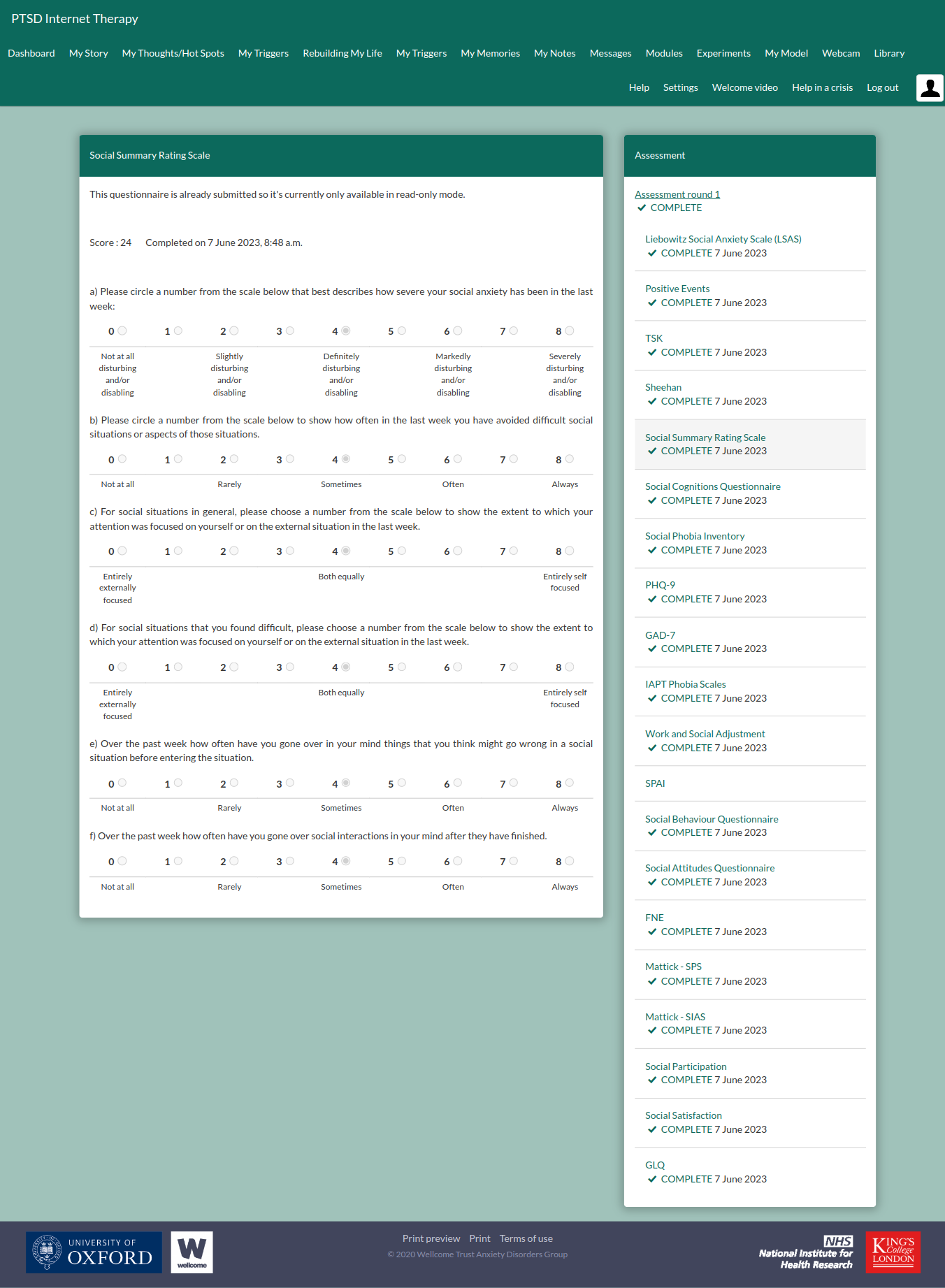Click the University of Oxford logo
This screenshot has height=1288, width=945.
94,1252
